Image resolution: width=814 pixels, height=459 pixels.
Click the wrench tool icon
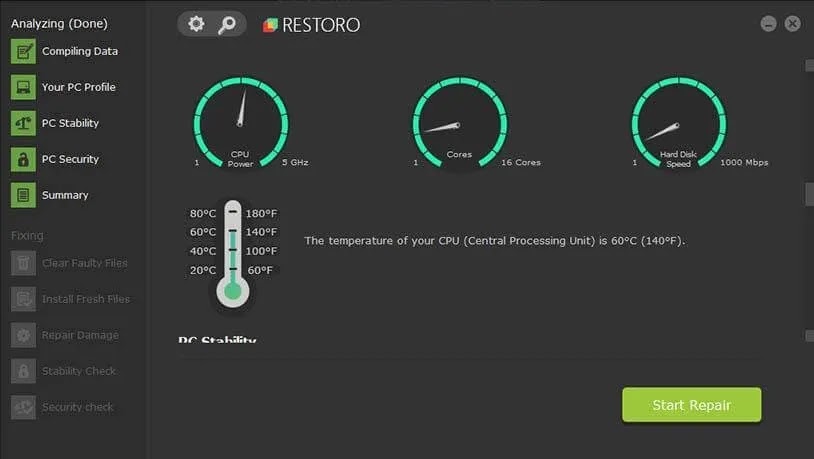tap(227, 24)
